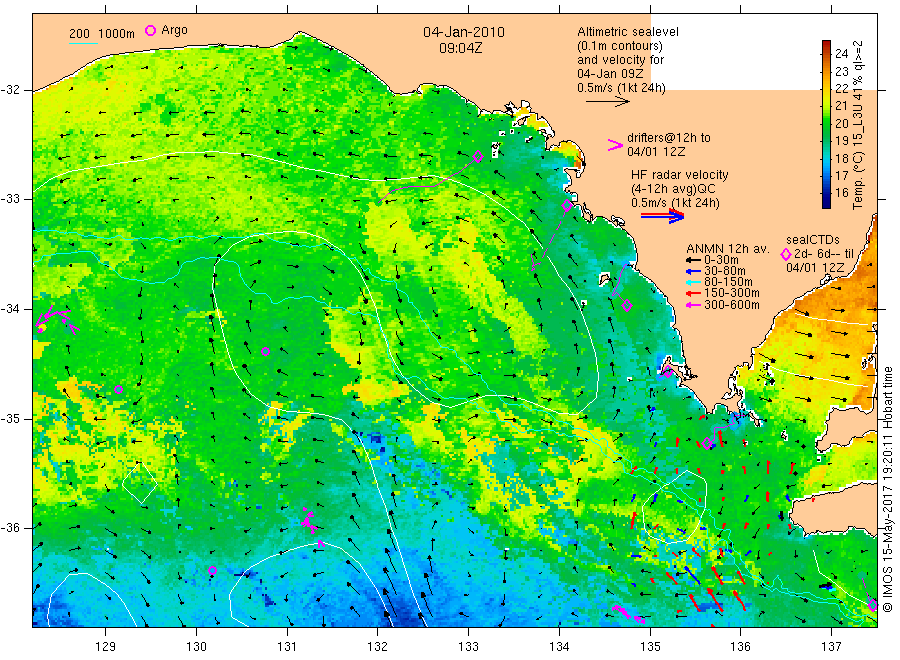900x660 pixels.
Task: Click the longitude axis label 132
Action: 378,646
